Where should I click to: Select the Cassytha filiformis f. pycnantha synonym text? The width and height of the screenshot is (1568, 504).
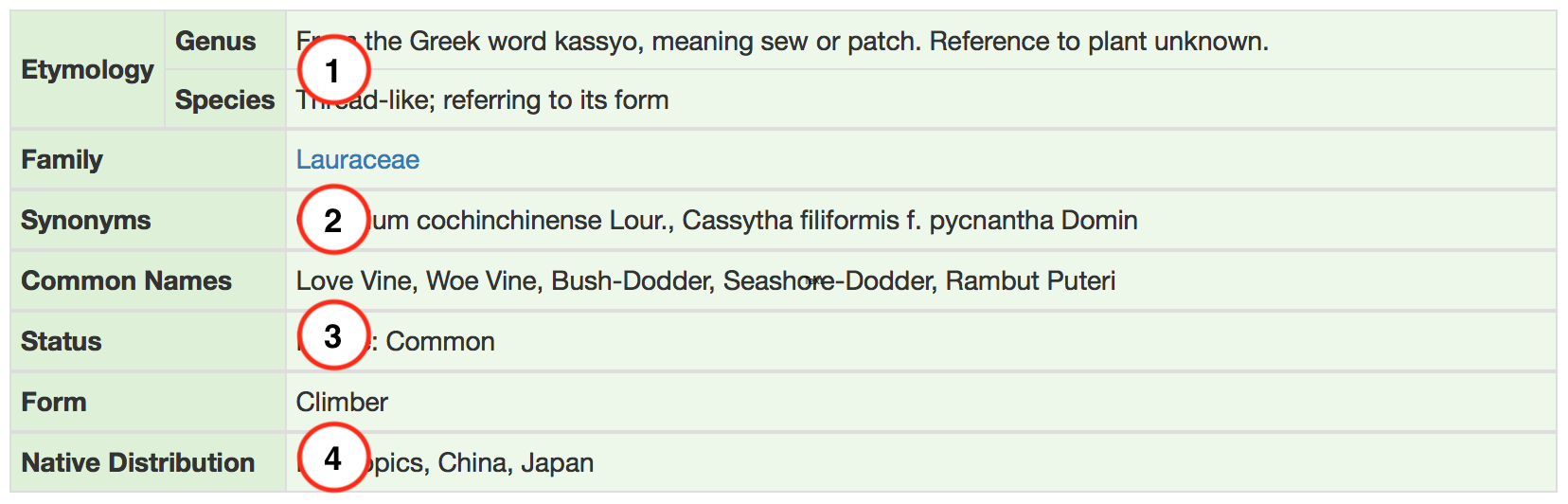click(x=909, y=220)
